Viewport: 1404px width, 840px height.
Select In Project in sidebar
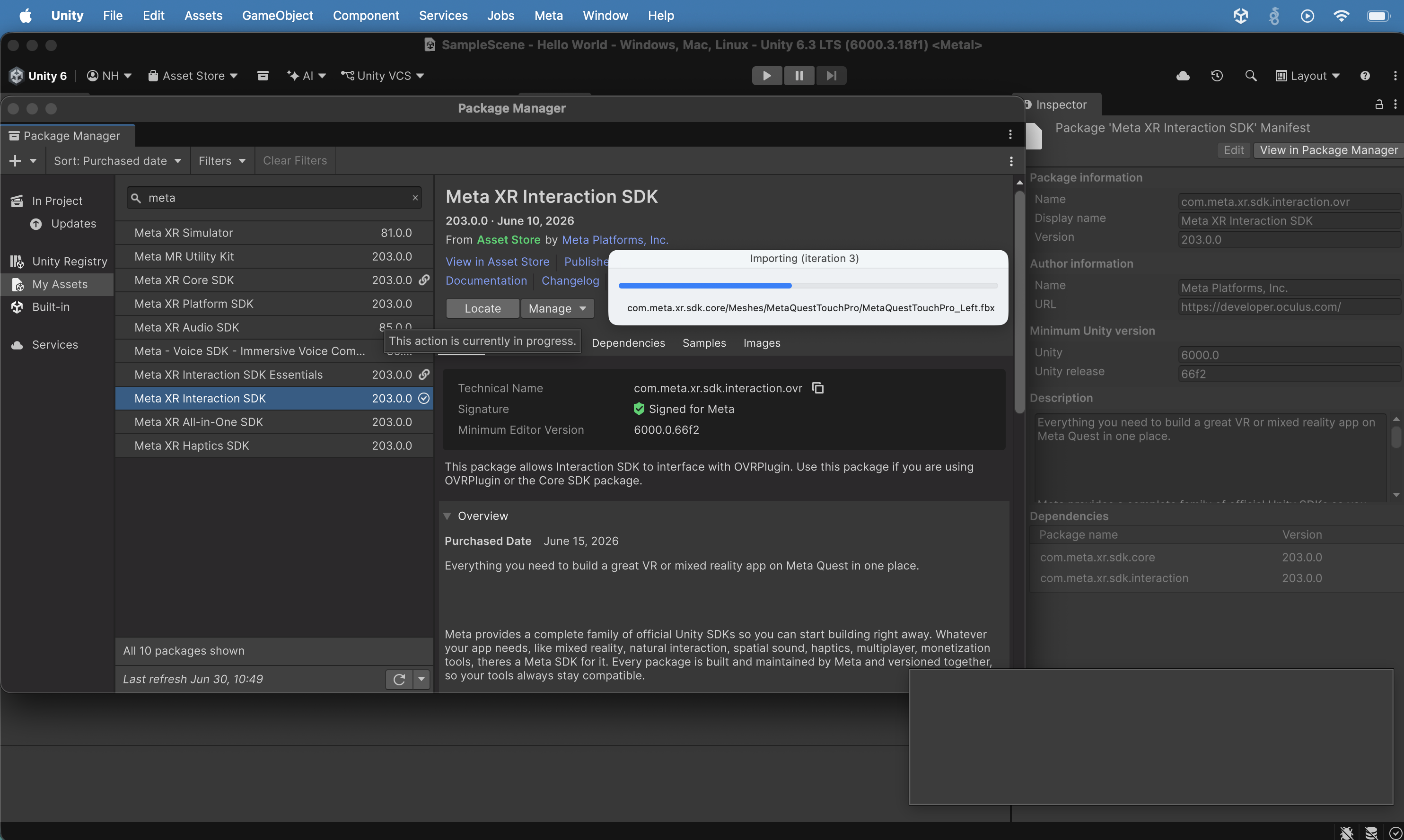(58, 201)
